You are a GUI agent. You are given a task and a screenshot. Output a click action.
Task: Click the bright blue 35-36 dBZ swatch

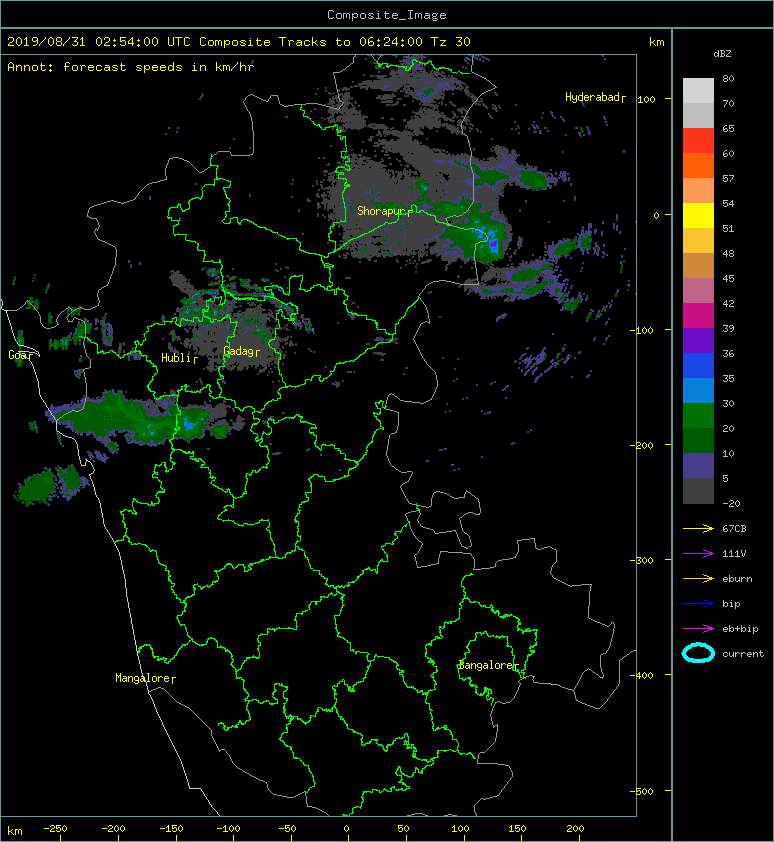(698, 366)
